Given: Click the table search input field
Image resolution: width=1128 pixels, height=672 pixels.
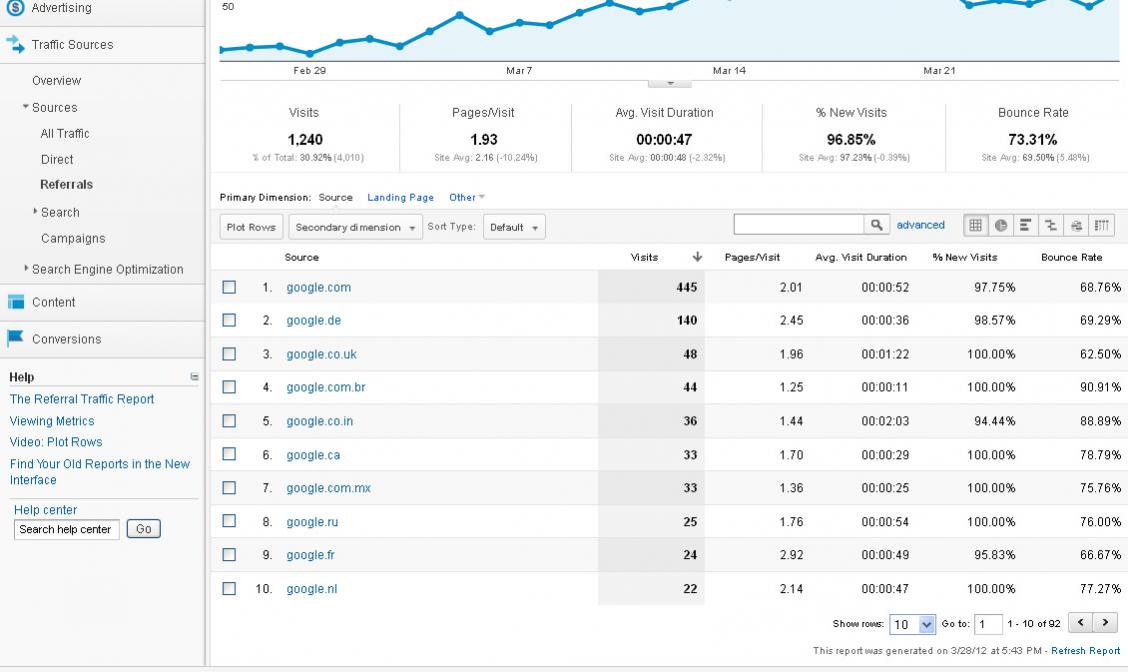Looking at the screenshot, I should (799, 224).
